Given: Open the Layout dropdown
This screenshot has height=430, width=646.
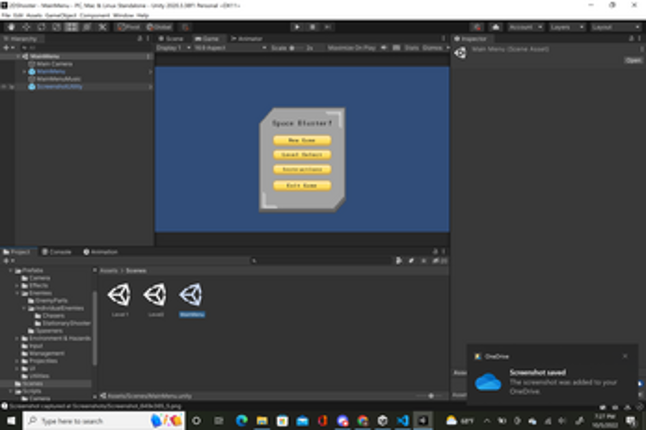Looking at the screenshot, I should [616, 27].
